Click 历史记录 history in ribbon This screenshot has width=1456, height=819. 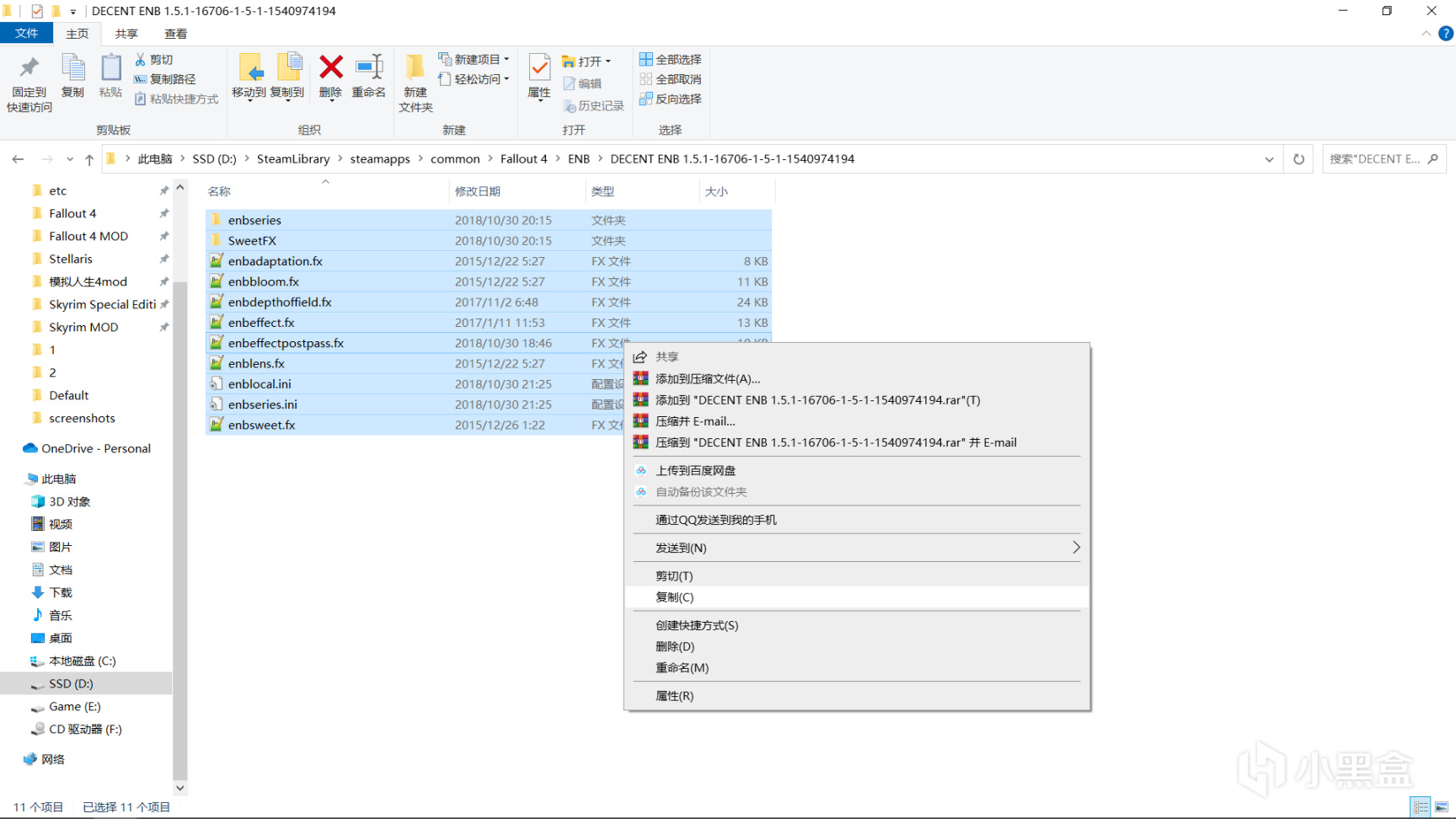pos(594,105)
